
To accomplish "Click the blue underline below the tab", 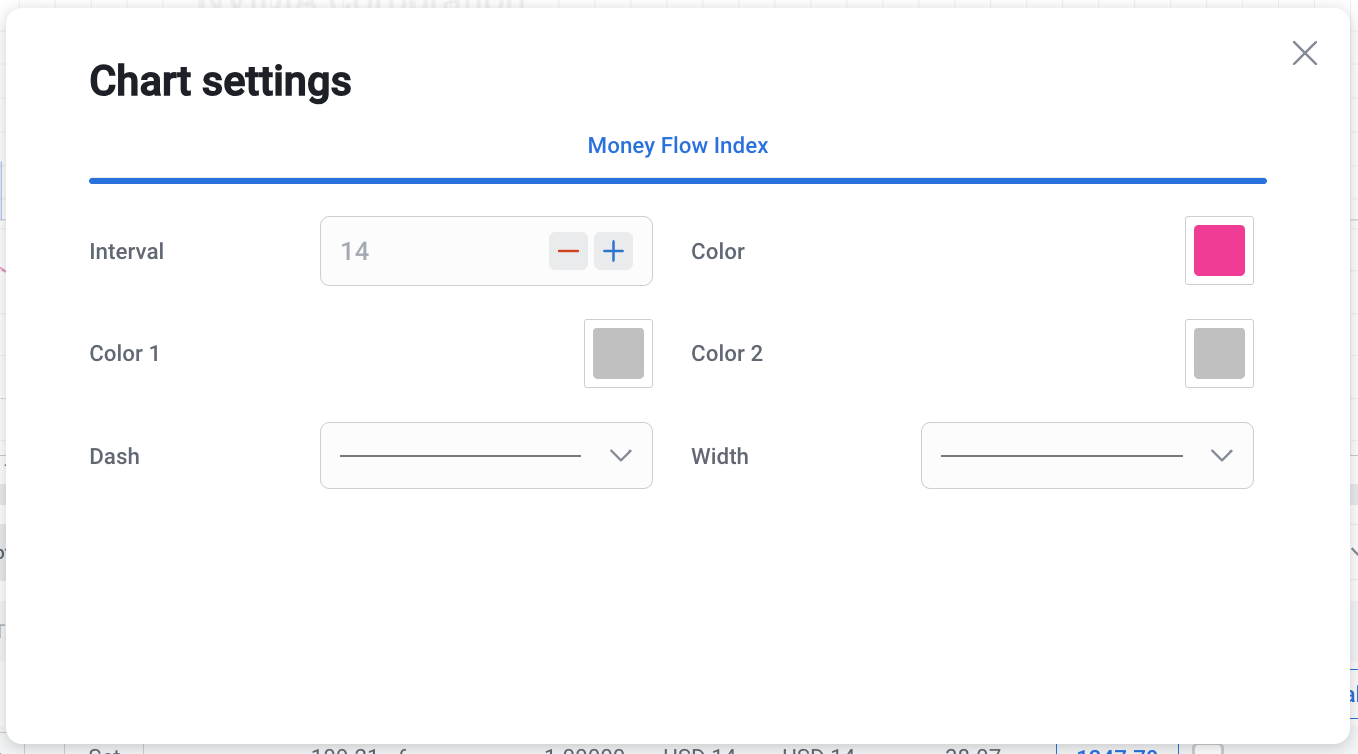I will 678,181.
